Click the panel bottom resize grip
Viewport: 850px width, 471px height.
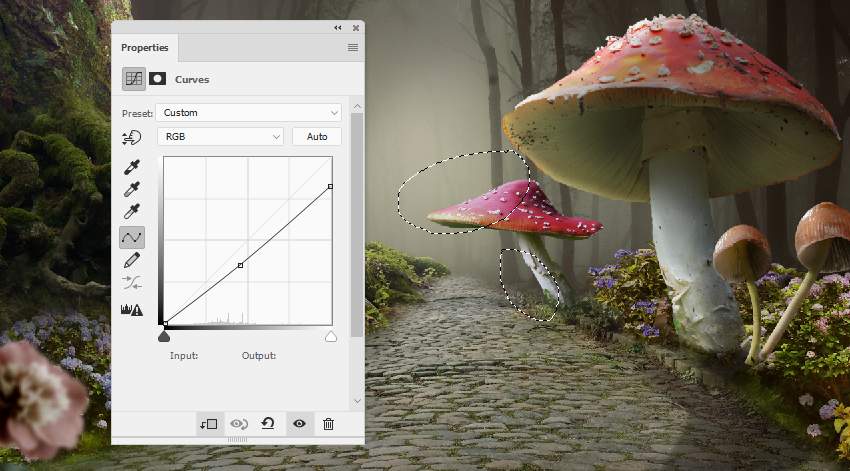(x=237, y=440)
